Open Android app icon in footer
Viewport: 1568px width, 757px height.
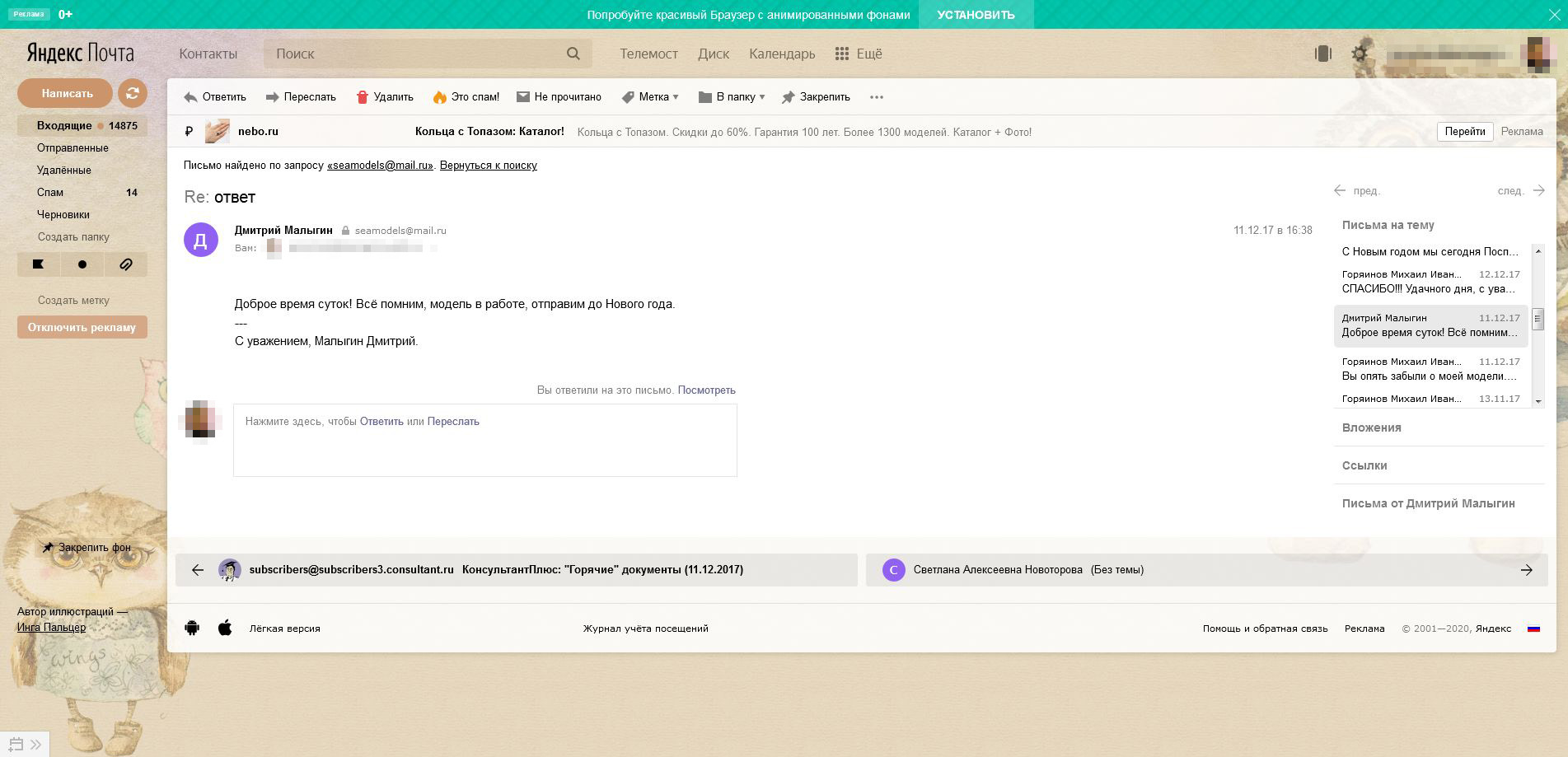tap(192, 628)
